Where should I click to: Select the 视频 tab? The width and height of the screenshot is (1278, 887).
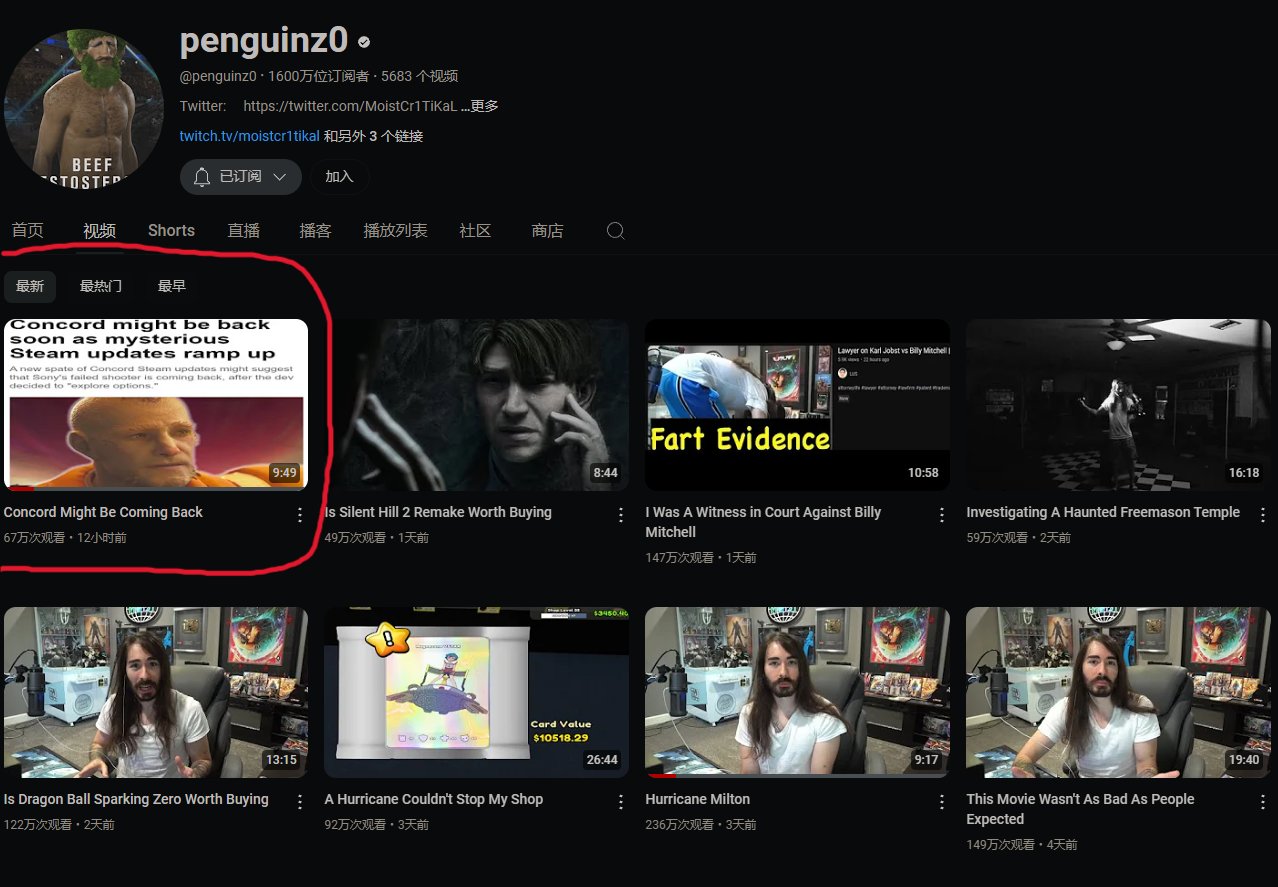point(99,231)
